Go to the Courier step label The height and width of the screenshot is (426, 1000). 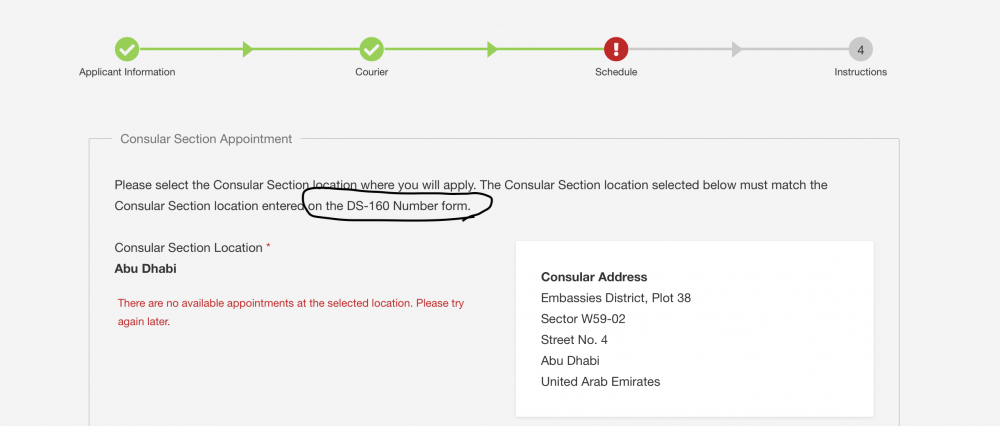tap(371, 72)
